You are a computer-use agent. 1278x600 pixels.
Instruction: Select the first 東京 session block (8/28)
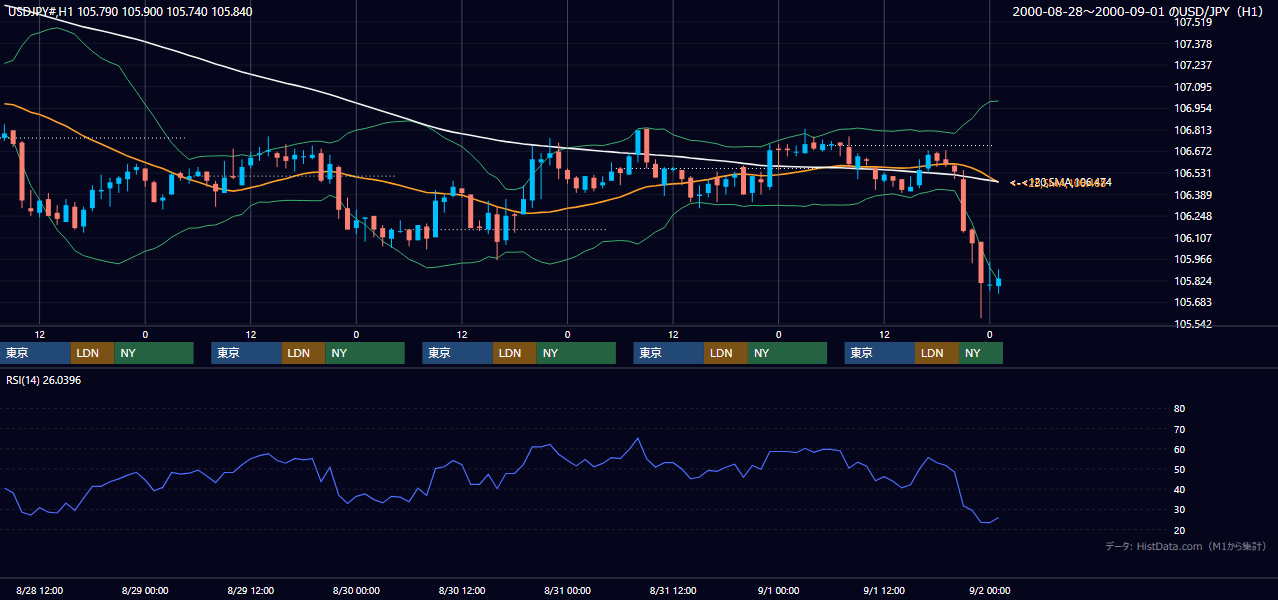35,353
